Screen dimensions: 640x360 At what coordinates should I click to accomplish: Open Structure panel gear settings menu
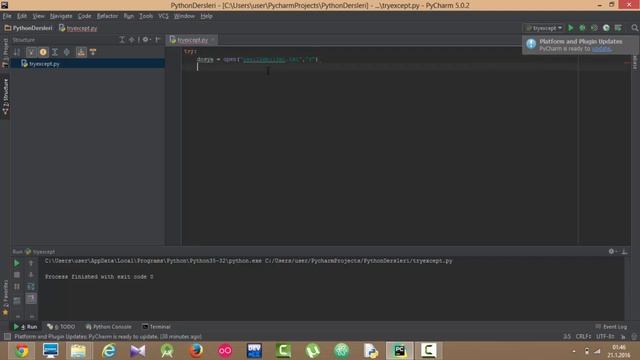[146, 40]
